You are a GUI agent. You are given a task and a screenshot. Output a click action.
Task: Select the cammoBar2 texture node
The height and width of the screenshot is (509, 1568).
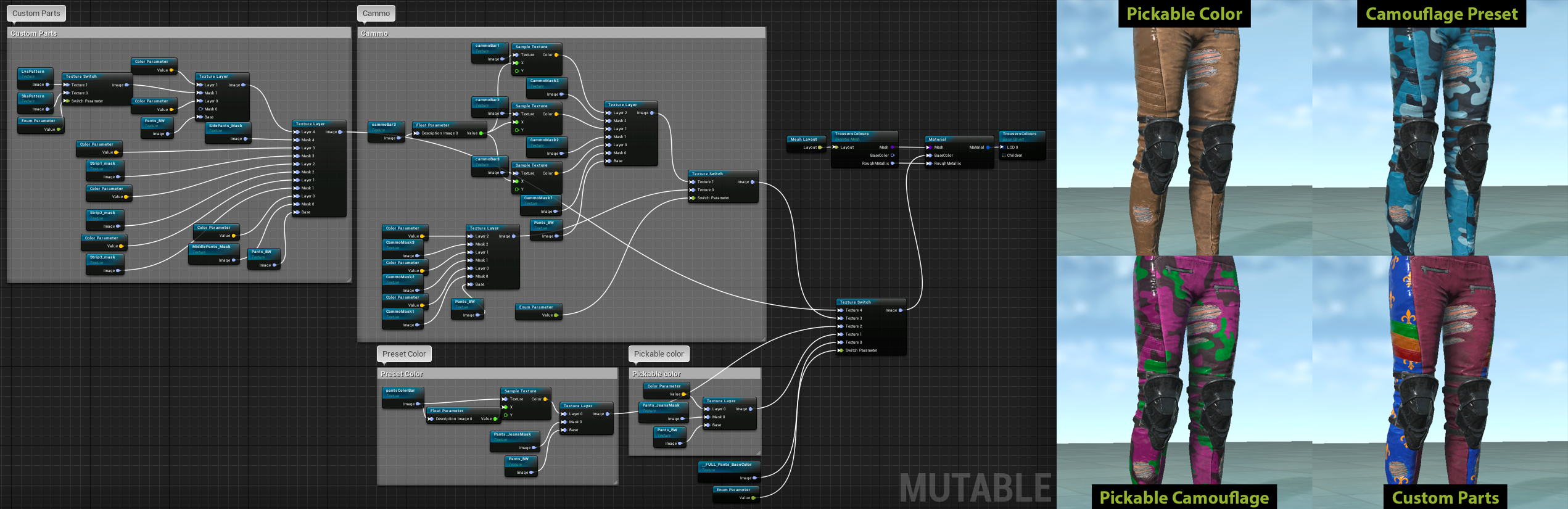(490, 107)
